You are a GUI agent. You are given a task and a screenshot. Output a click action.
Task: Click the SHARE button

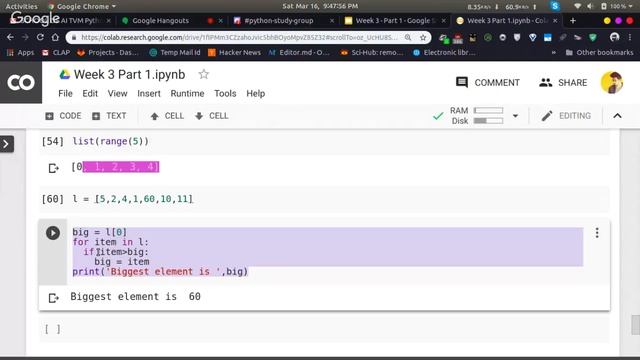[x=563, y=82]
